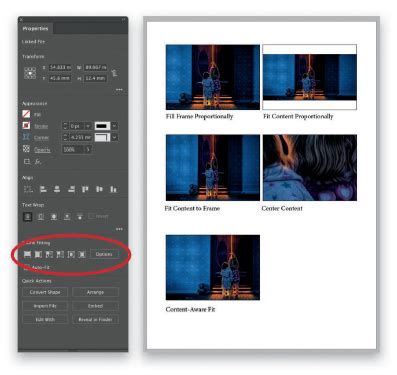Align right edges in Align section
The width and height of the screenshot is (397, 375).
click(x=71, y=189)
